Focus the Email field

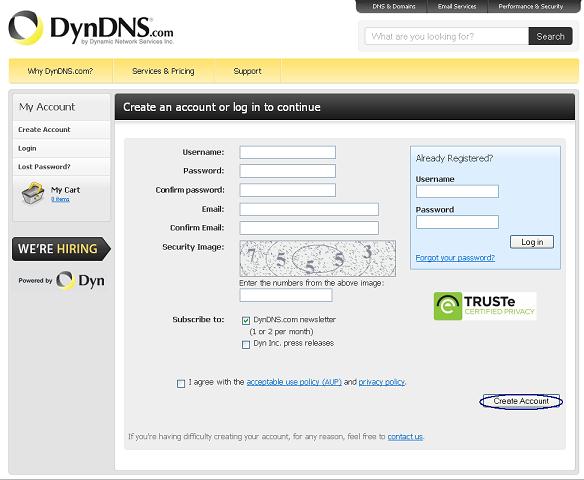tap(309, 209)
